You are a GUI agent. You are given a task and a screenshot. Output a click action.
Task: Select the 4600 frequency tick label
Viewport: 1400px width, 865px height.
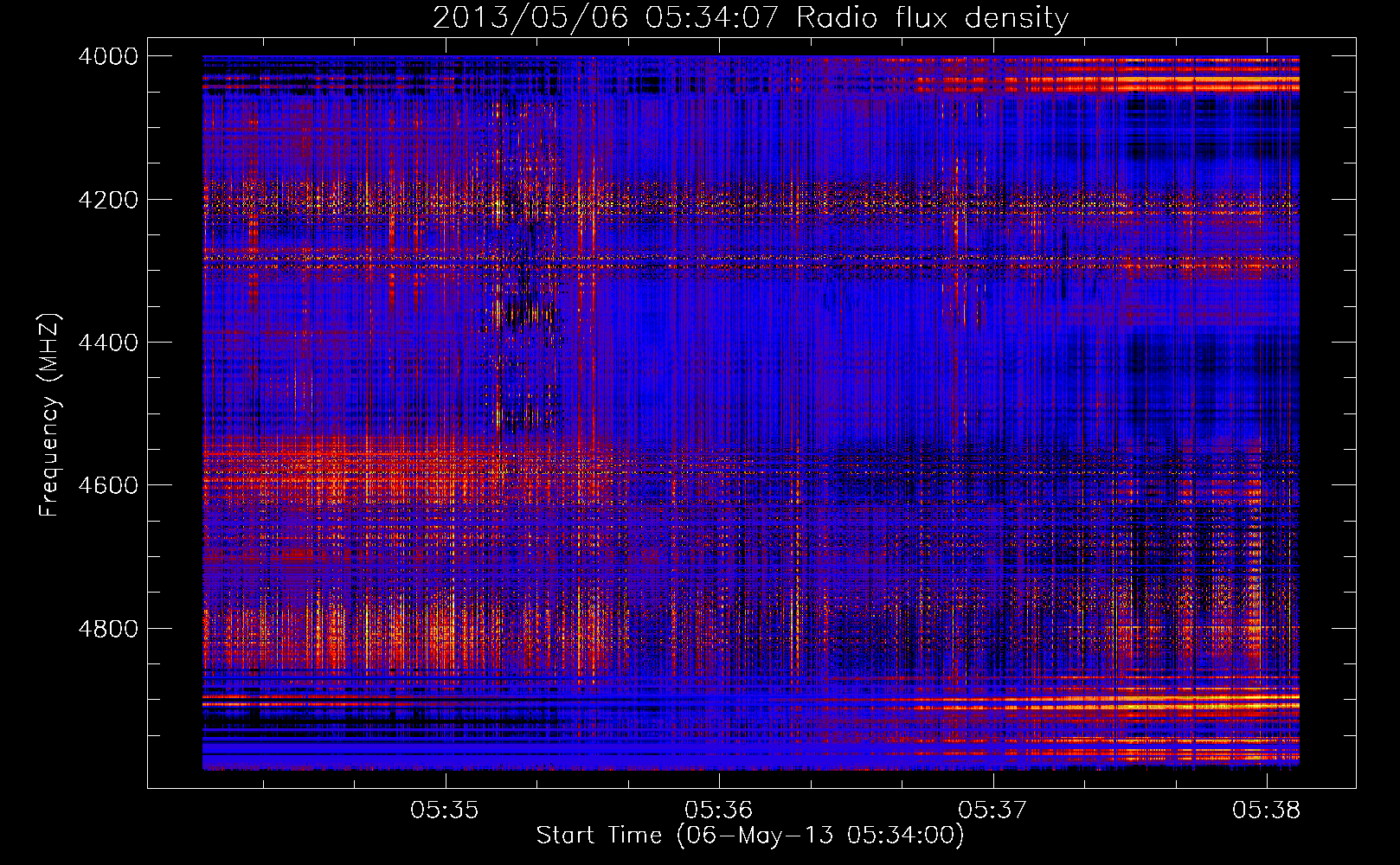(x=108, y=485)
